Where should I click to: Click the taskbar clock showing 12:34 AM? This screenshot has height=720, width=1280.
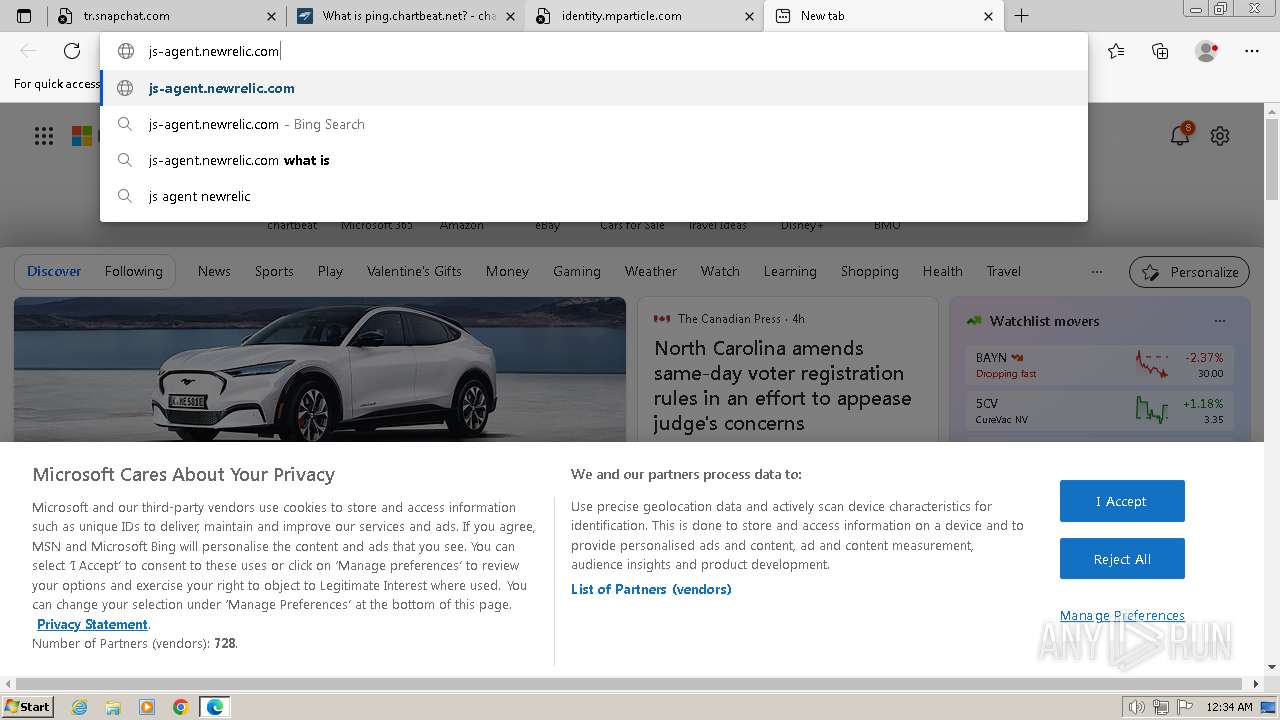1229,707
